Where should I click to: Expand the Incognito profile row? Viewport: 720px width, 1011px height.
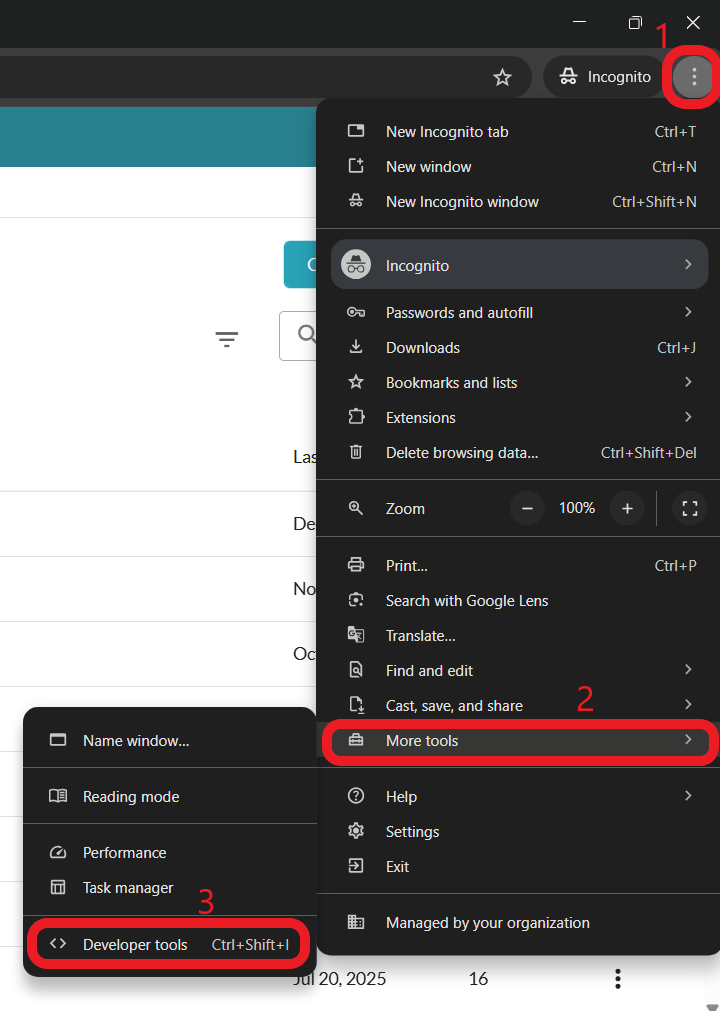click(519, 265)
